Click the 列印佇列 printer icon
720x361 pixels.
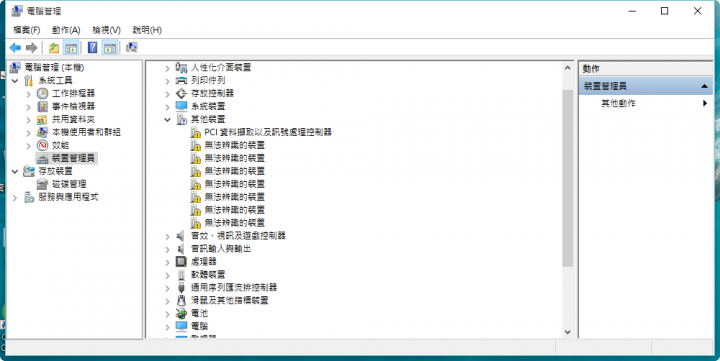tap(181, 80)
